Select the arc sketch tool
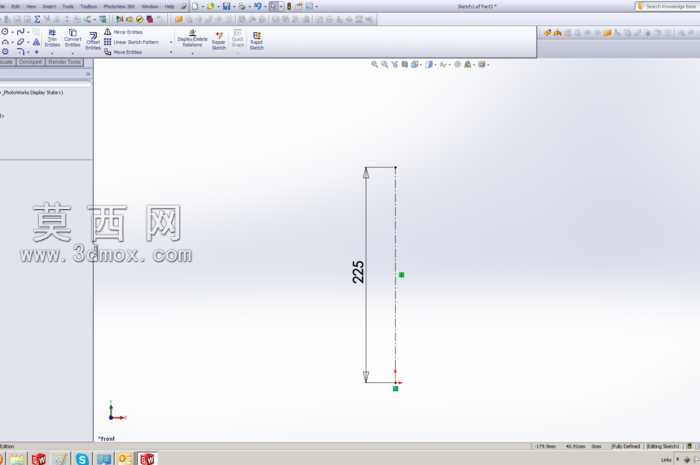700x465 pixels. click(x=5, y=42)
